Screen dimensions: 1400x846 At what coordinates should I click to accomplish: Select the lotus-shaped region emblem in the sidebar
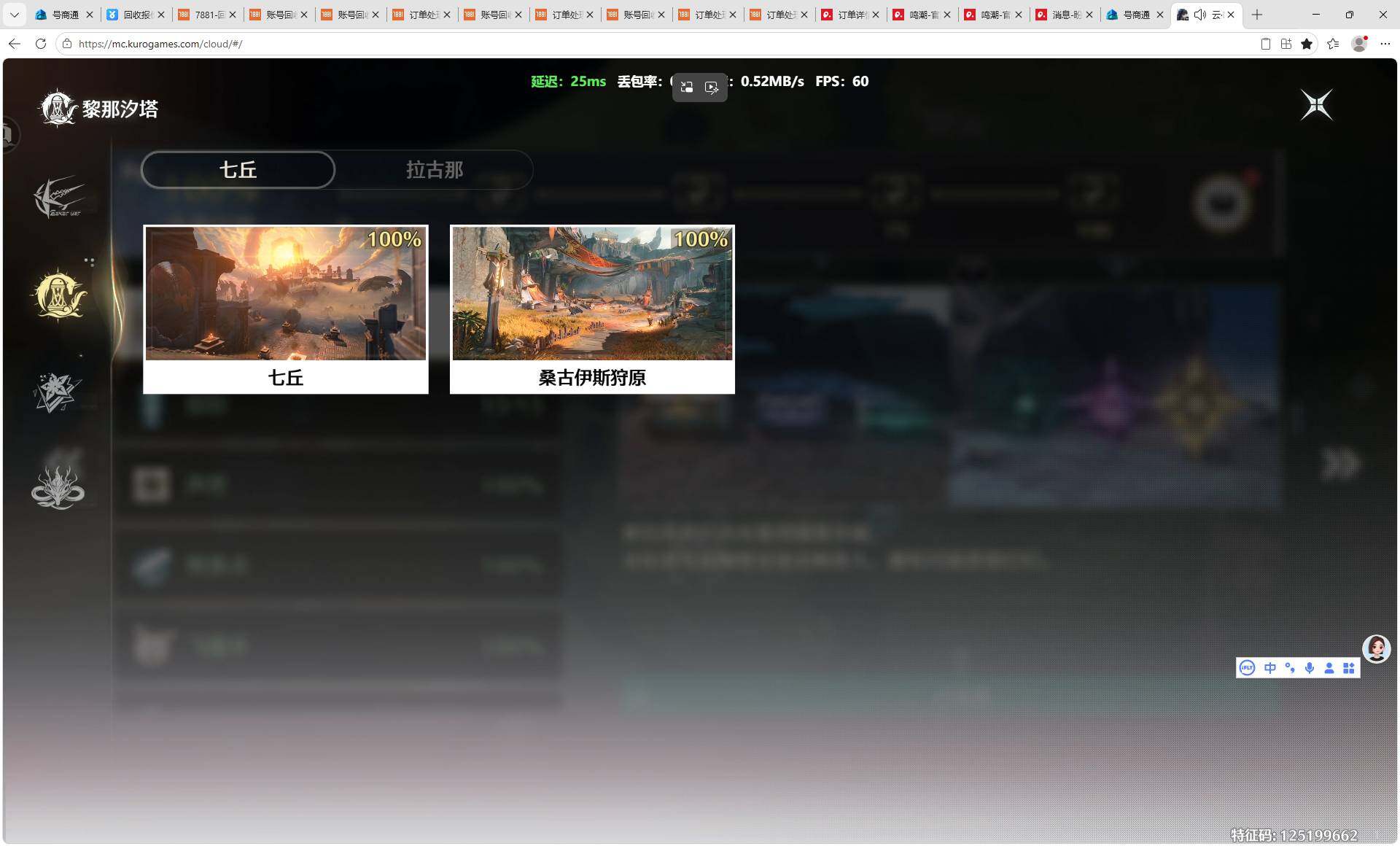pyautogui.click(x=58, y=487)
